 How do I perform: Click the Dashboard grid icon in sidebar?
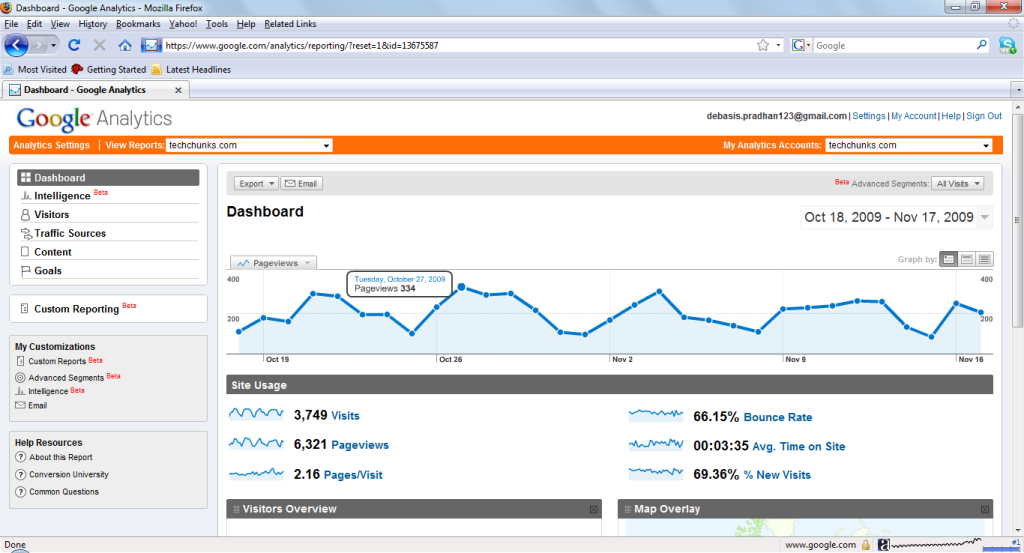[x=25, y=178]
